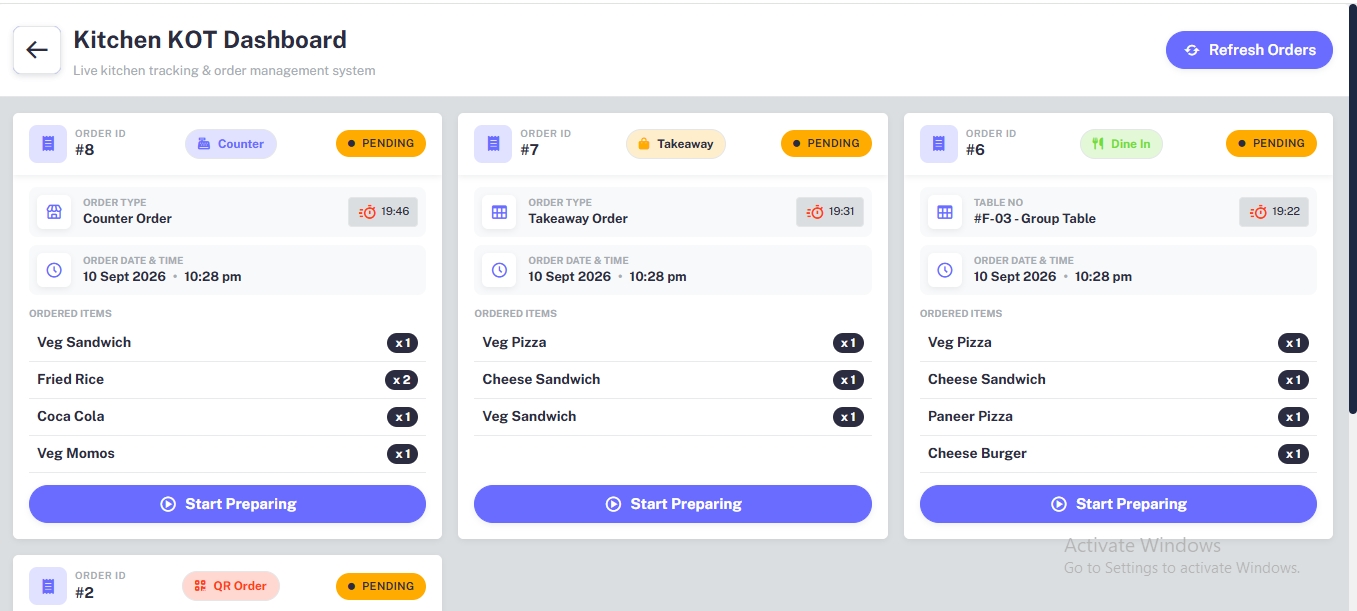The width and height of the screenshot is (1357, 611).
Task: Select Cheese Sandwich in order #6
Action: pos(1118,380)
